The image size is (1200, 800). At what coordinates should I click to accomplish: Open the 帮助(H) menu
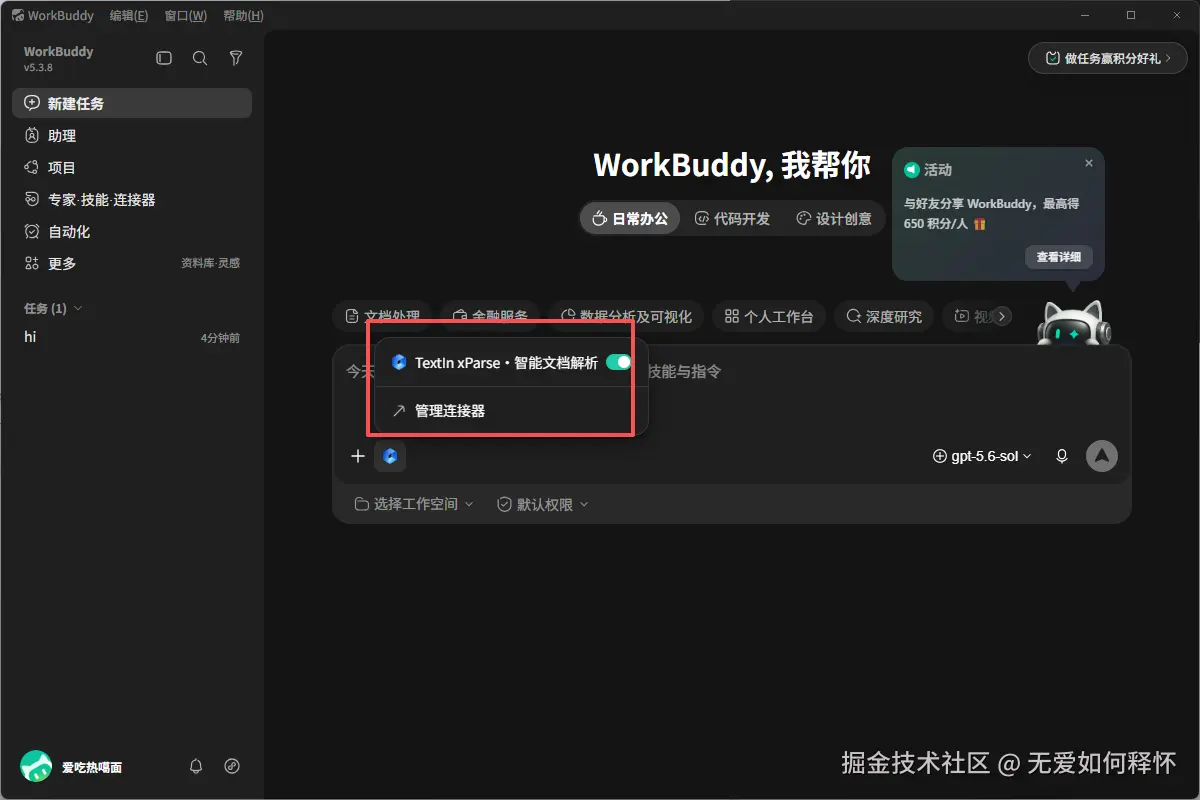[x=244, y=15]
